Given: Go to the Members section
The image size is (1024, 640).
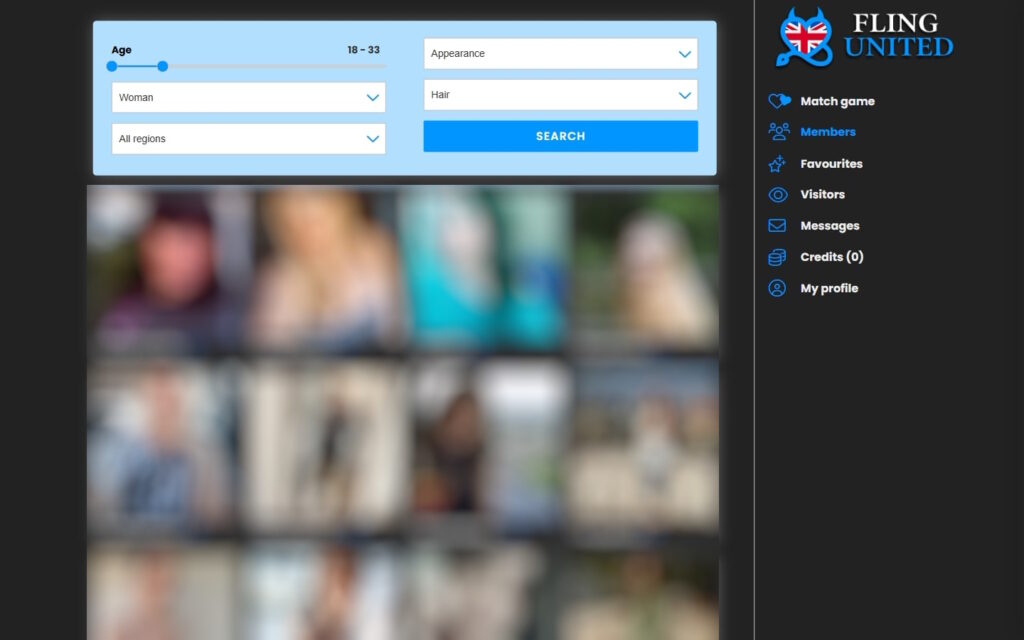Looking at the screenshot, I should point(827,132).
